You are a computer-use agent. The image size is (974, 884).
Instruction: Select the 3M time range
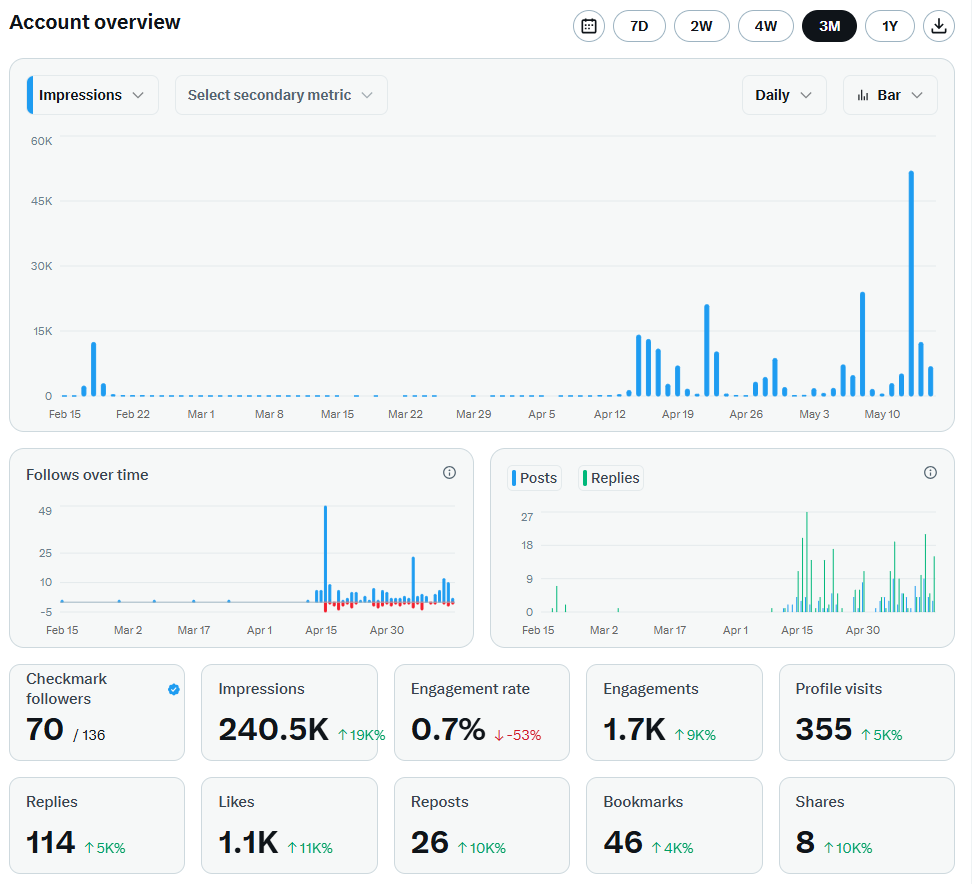tap(829, 26)
